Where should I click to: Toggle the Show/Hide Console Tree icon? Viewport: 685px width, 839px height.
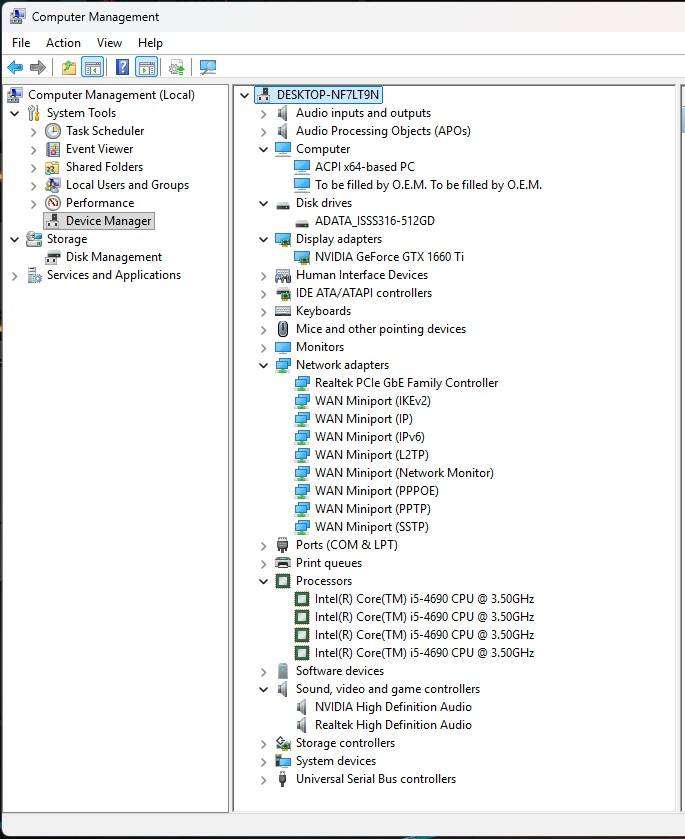click(x=93, y=67)
